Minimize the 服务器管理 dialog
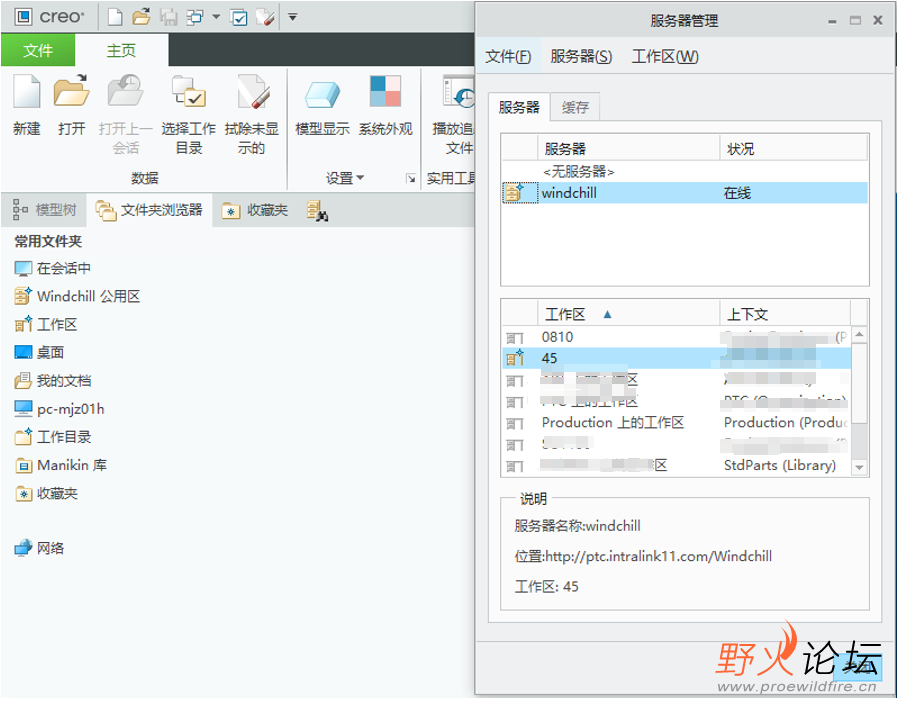Viewport: 901px width, 703px height. (832, 21)
